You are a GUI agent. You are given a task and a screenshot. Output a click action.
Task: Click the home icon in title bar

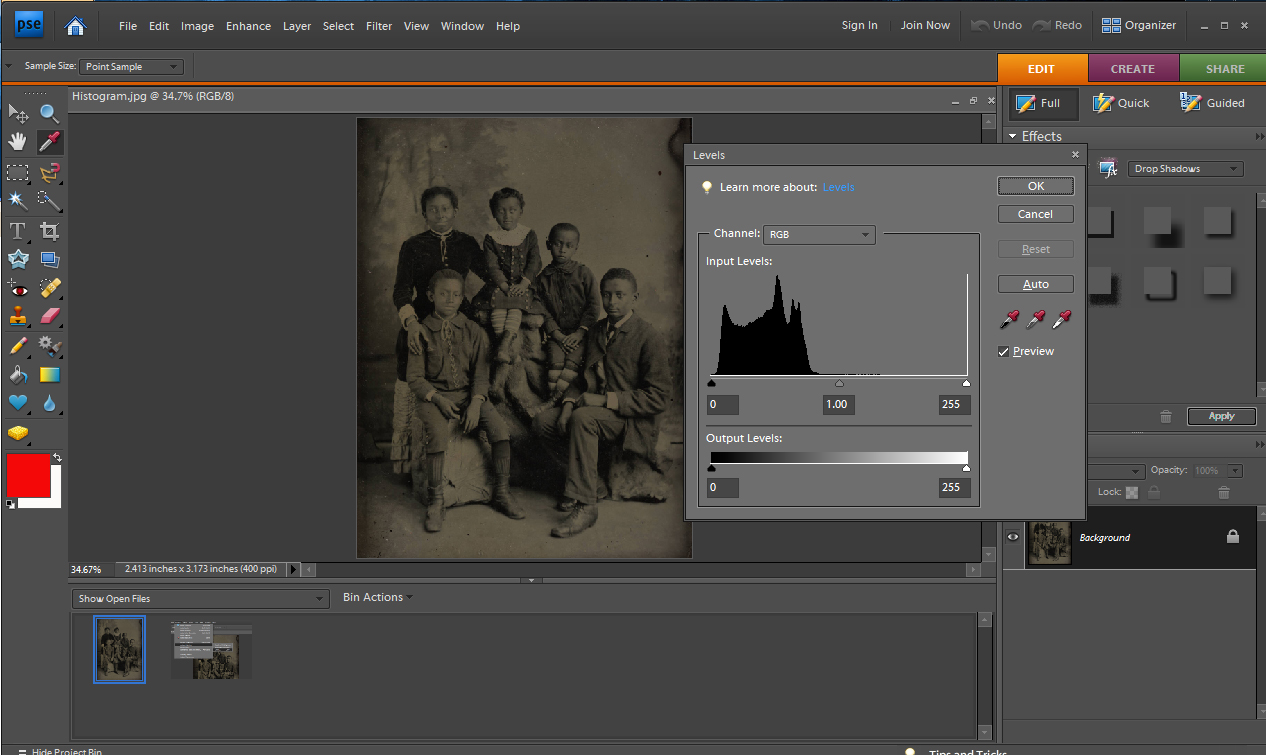(x=75, y=26)
